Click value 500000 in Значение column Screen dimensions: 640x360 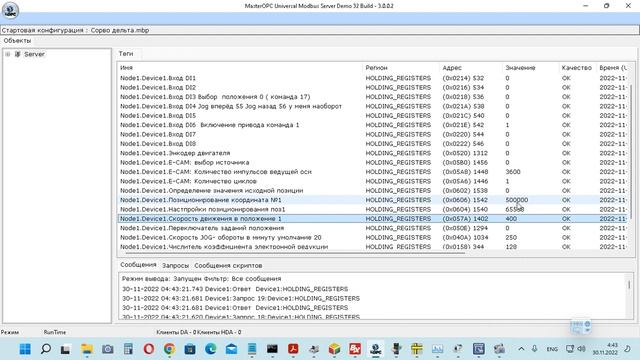pyautogui.click(x=517, y=200)
